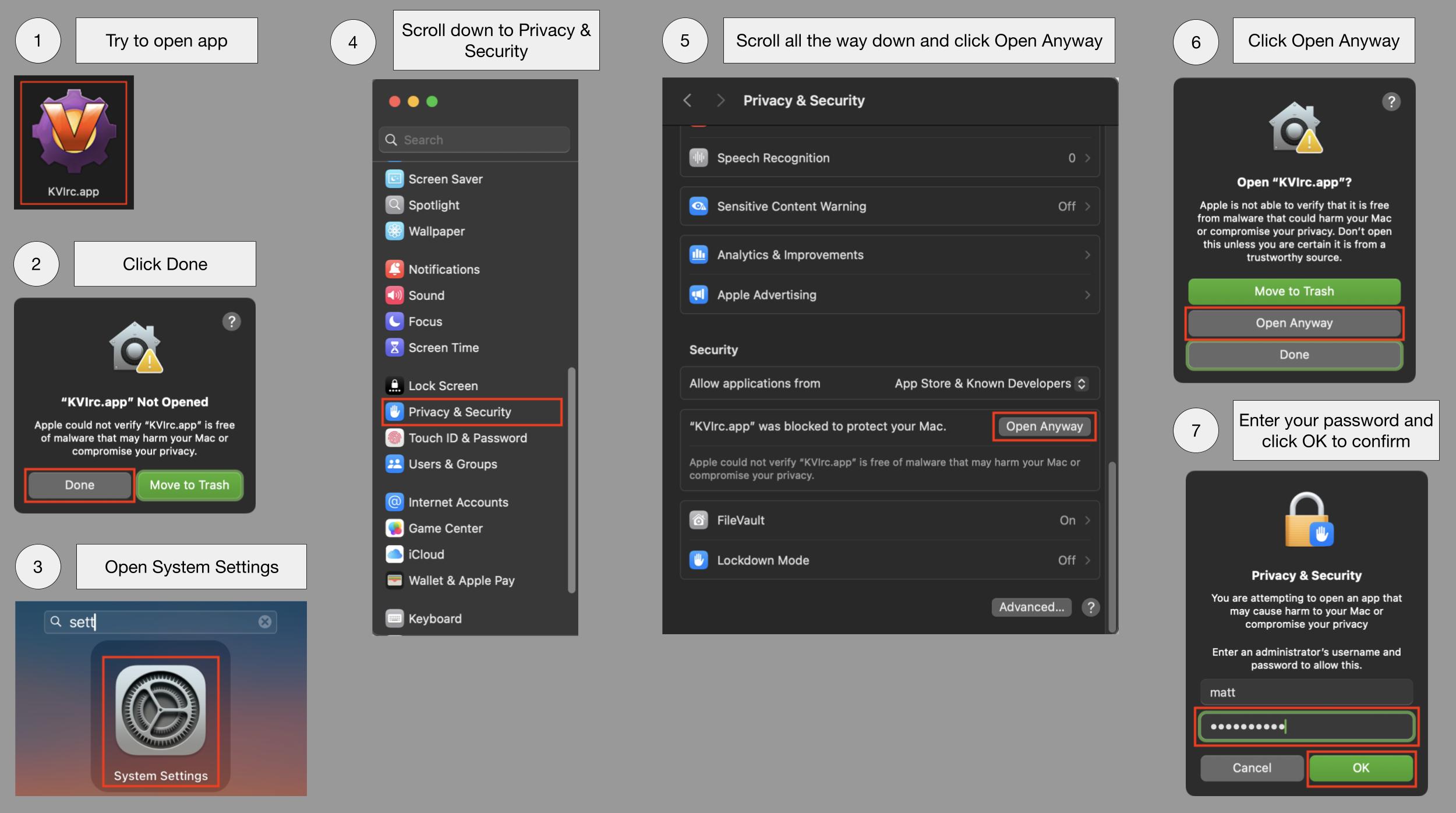
Task: Select Wallet & Apple Pay sidebar item
Action: click(472, 581)
